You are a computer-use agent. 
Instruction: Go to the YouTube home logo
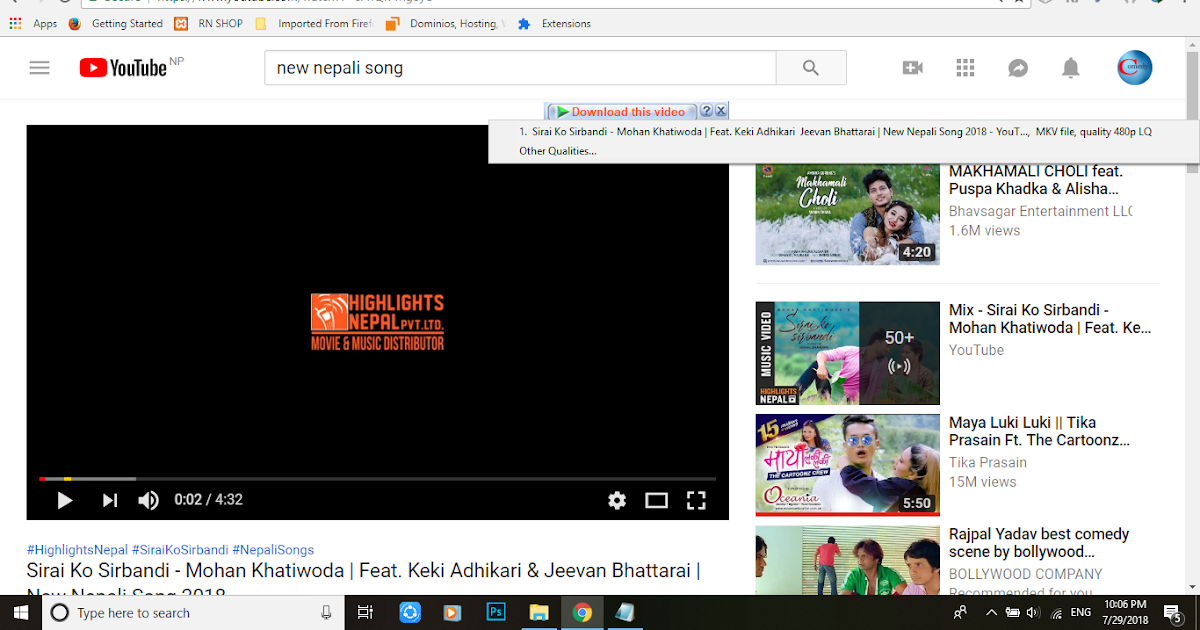123,68
